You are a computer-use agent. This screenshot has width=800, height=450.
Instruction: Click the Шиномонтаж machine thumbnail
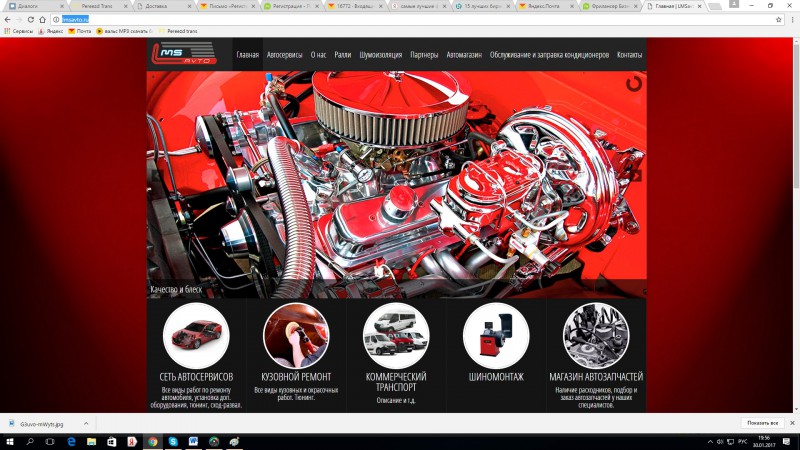click(x=496, y=335)
